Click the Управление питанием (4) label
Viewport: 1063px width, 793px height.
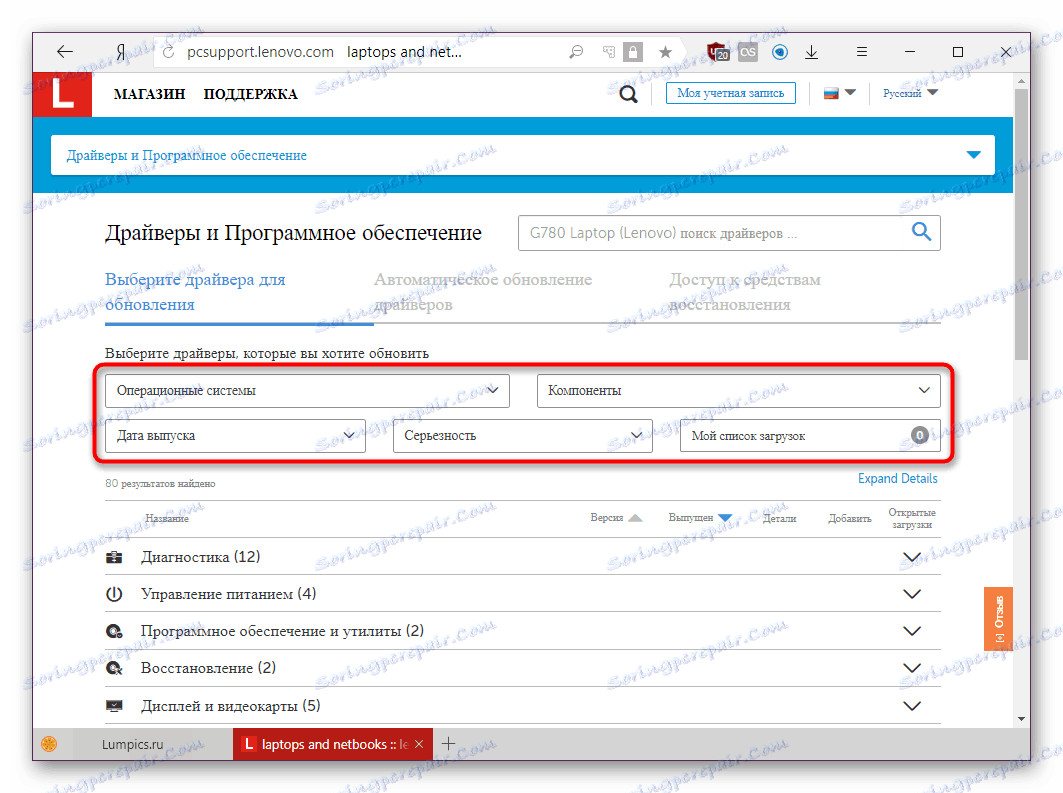click(x=228, y=594)
